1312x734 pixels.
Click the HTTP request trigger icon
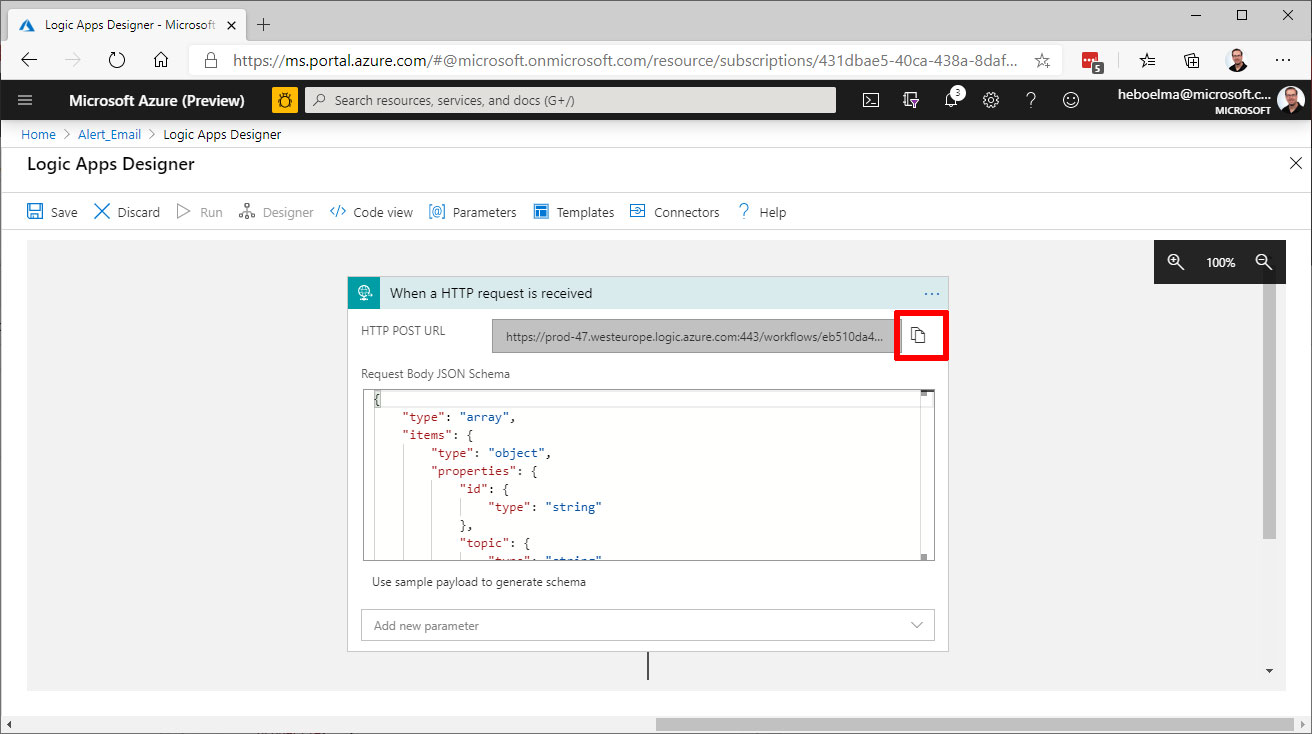click(x=364, y=293)
